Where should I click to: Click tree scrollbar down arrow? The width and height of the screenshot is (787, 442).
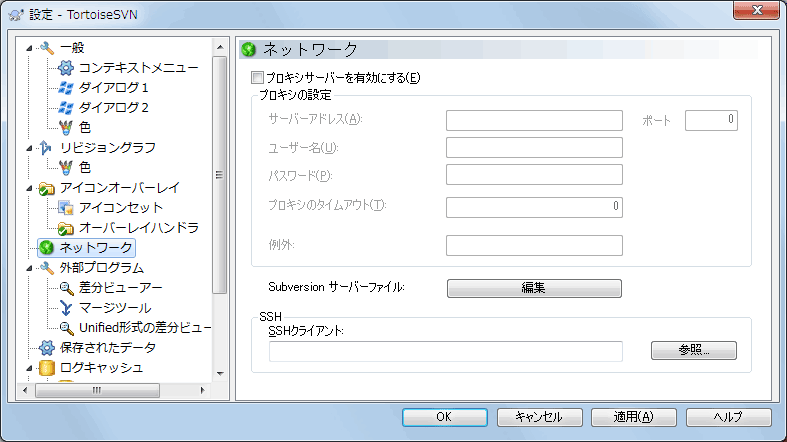point(220,374)
